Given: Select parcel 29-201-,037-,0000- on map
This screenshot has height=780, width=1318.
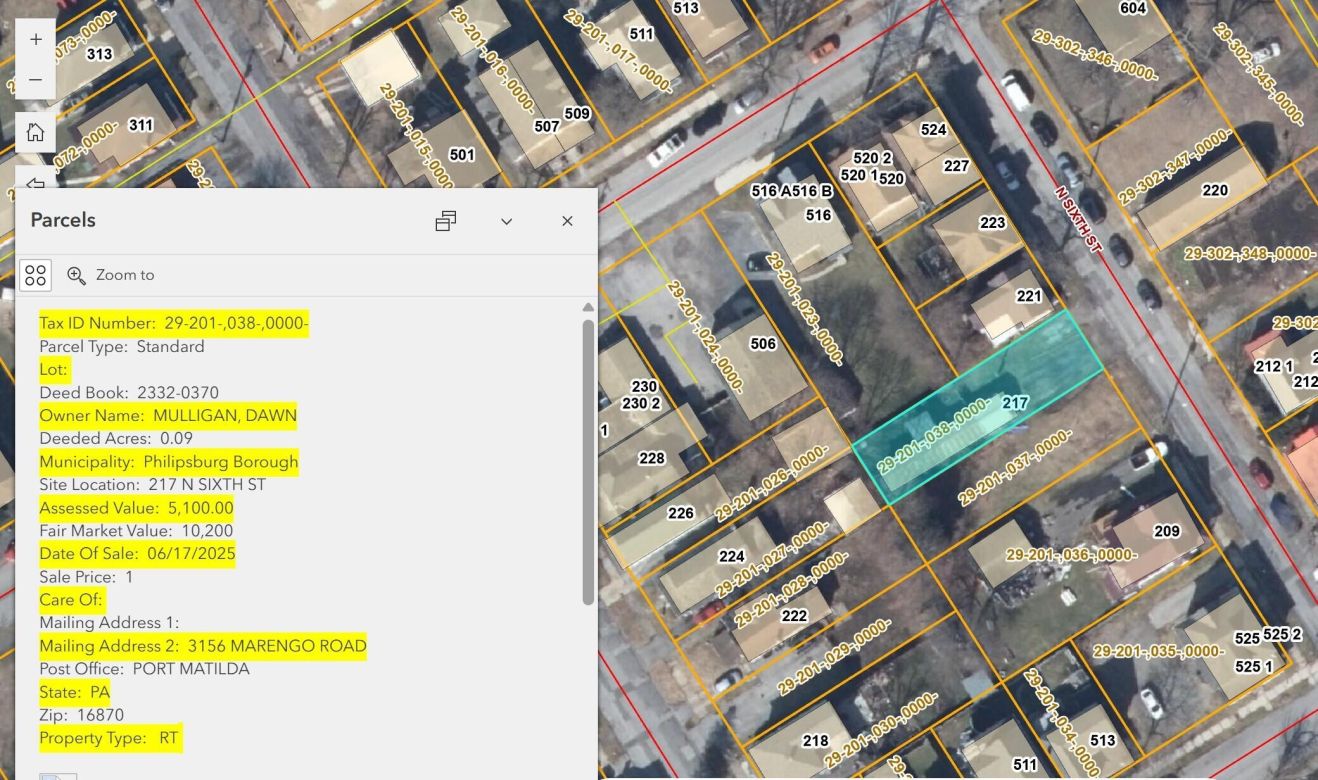Looking at the screenshot, I should [1014, 468].
